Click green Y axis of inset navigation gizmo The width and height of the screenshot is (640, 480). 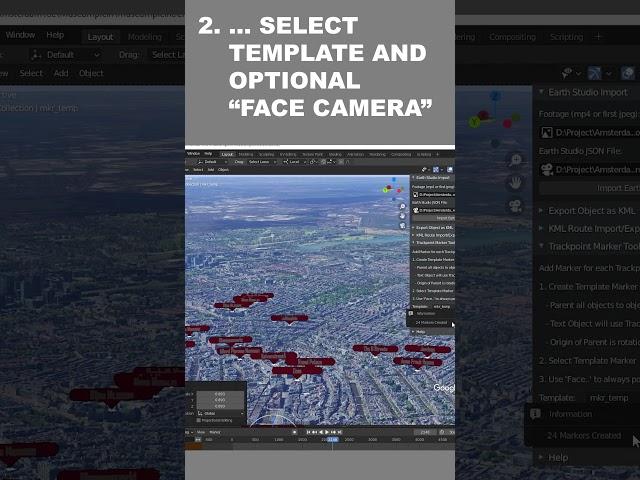(385, 190)
